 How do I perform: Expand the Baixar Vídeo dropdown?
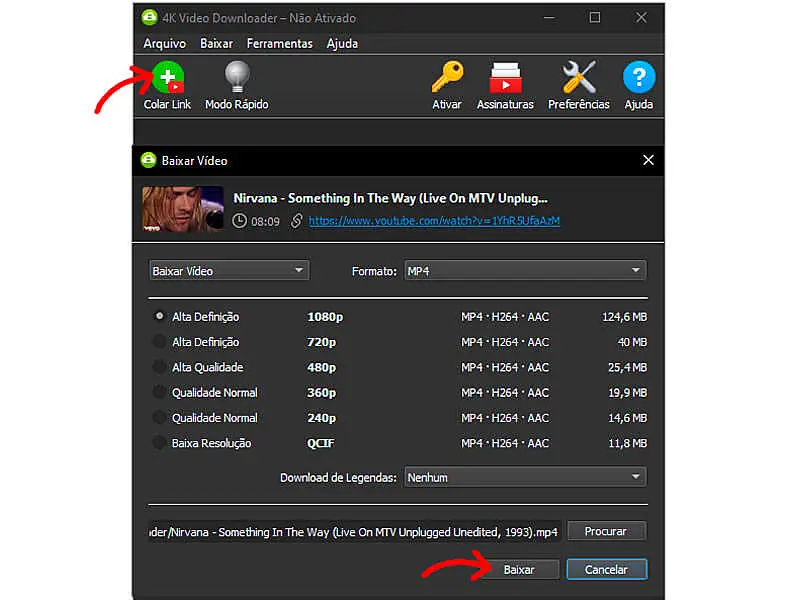[x=228, y=270]
